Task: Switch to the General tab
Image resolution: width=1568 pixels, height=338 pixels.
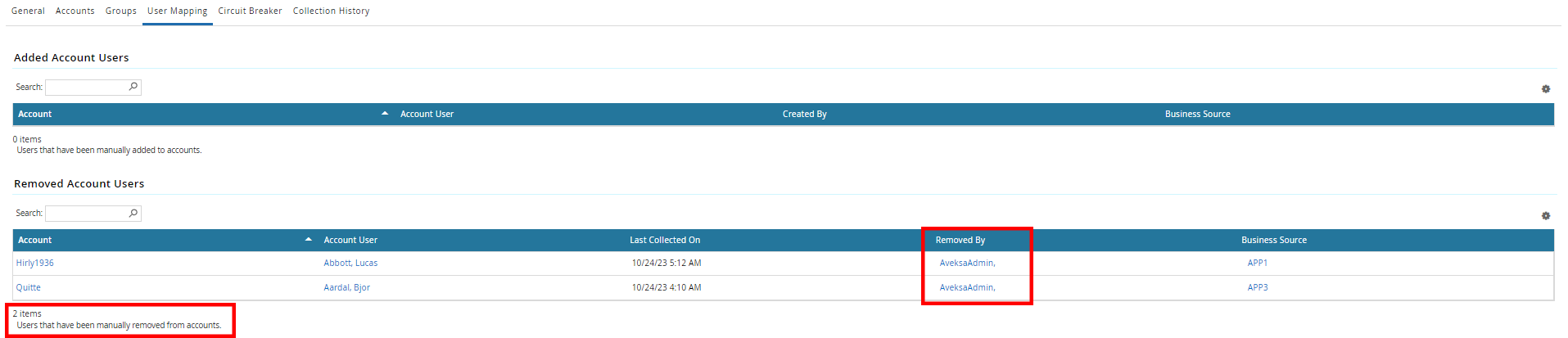Action: (28, 11)
